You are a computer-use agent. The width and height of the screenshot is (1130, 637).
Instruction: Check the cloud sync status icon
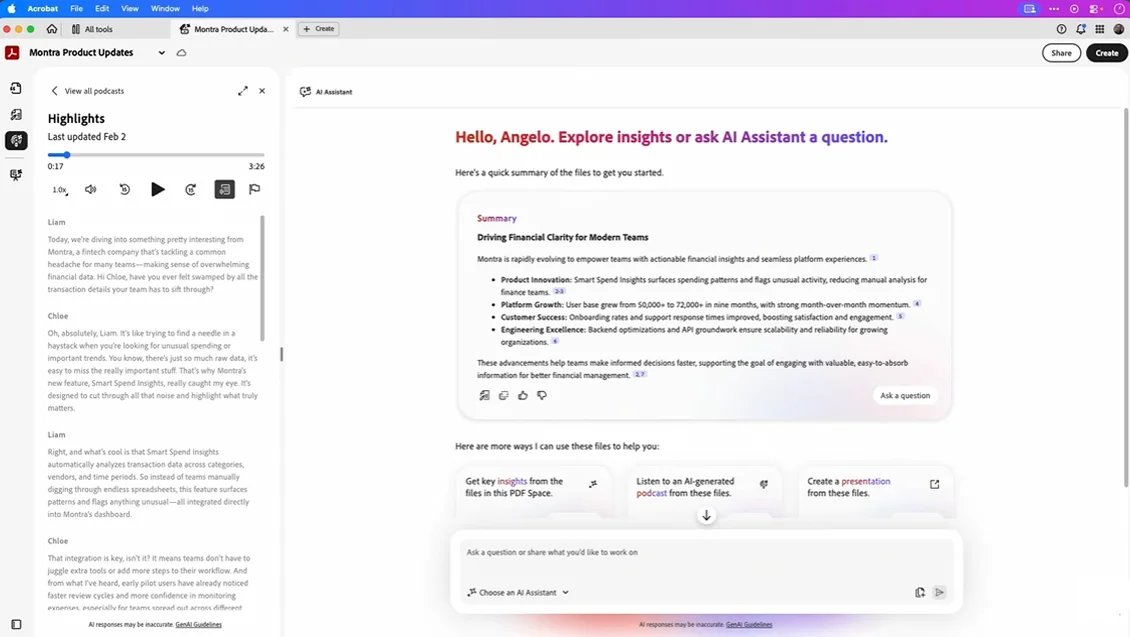point(182,53)
